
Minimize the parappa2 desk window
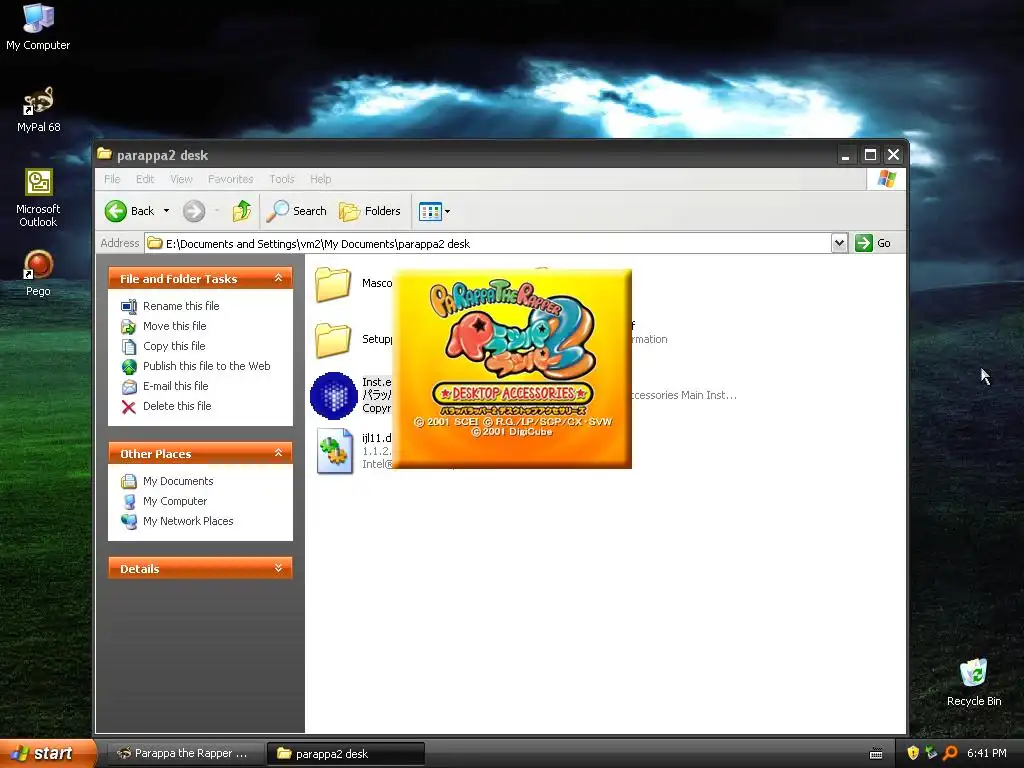coord(846,155)
